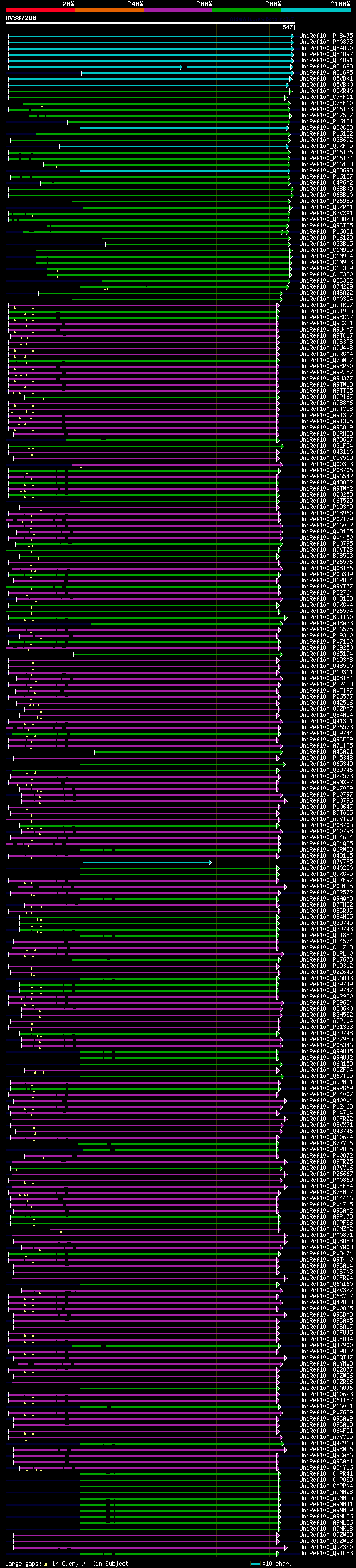
Task: Select UniRef100_A9TCL7 label
Action: click(x=326, y=335)
